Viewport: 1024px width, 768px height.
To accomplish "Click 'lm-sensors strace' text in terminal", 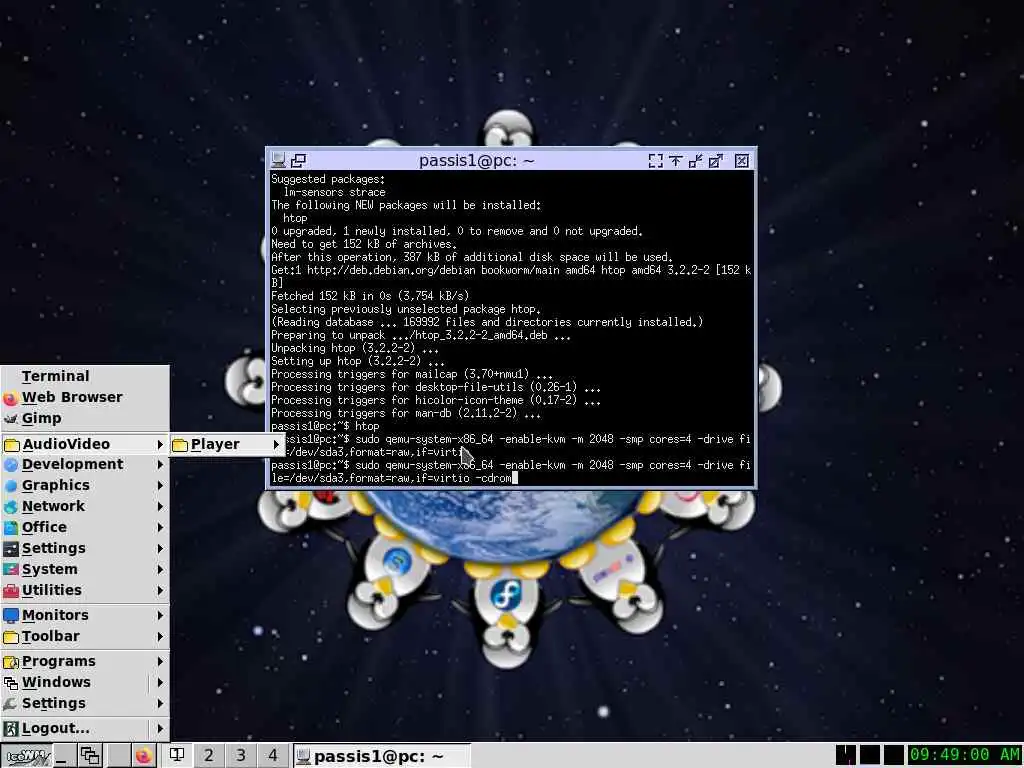I will pos(334,192).
